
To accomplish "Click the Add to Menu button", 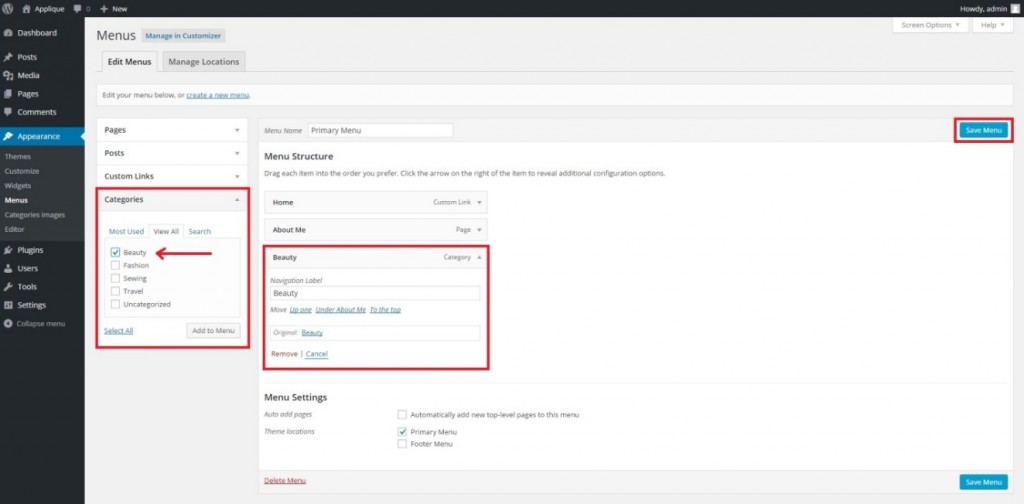I will pos(213,330).
